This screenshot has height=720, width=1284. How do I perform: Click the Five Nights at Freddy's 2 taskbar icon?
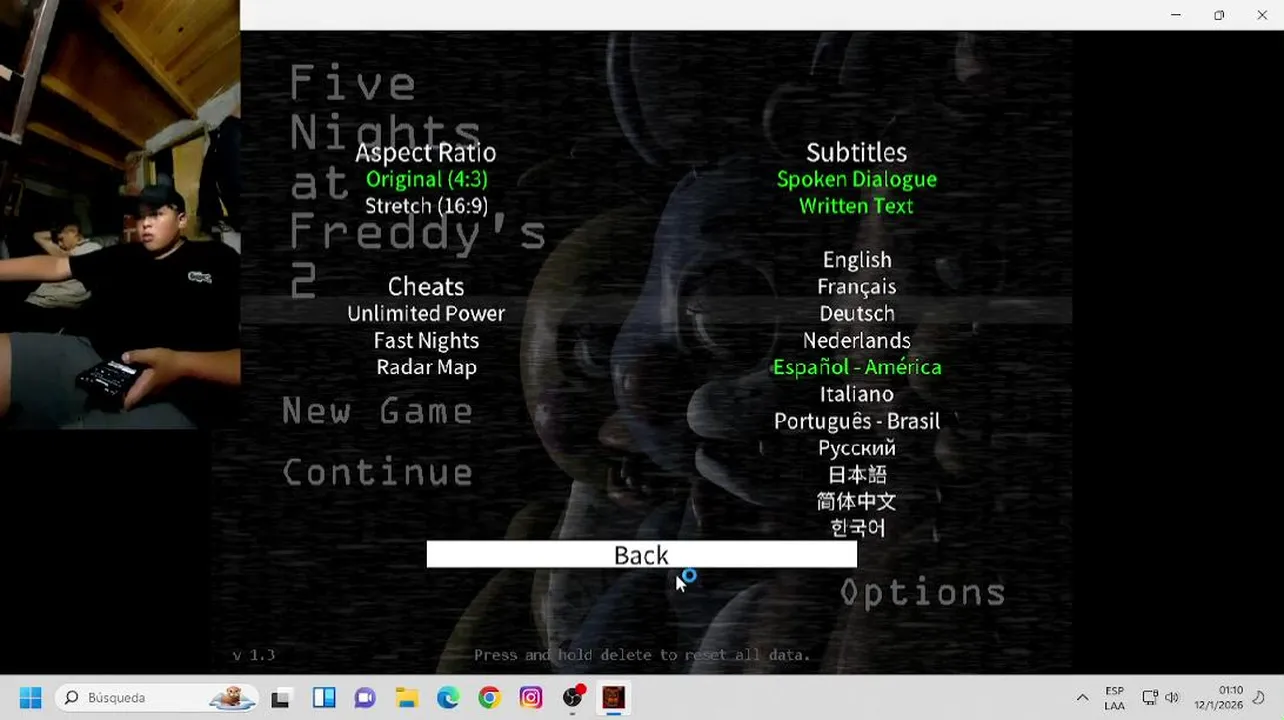614,698
